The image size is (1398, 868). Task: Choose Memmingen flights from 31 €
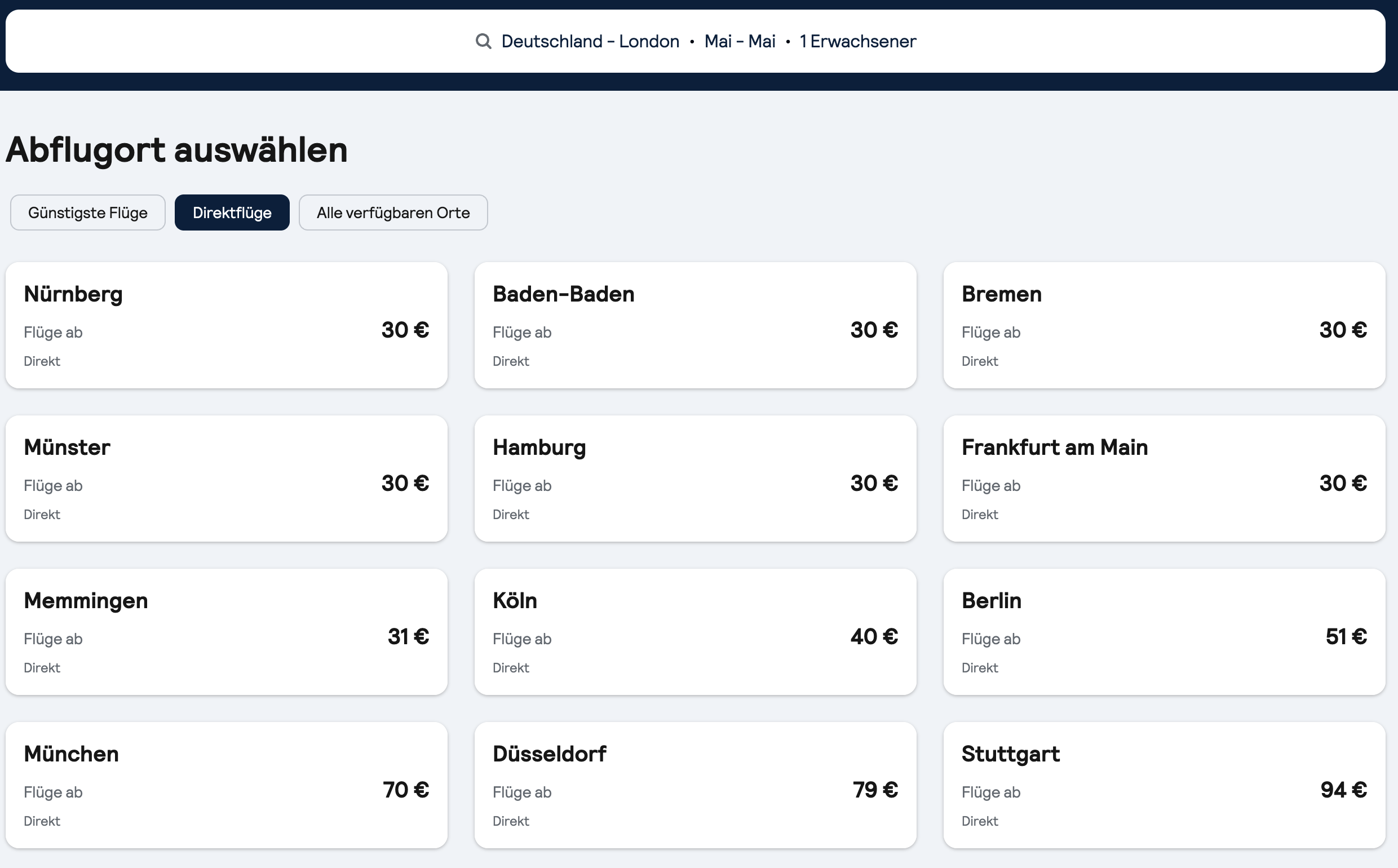(x=226, y=631)
